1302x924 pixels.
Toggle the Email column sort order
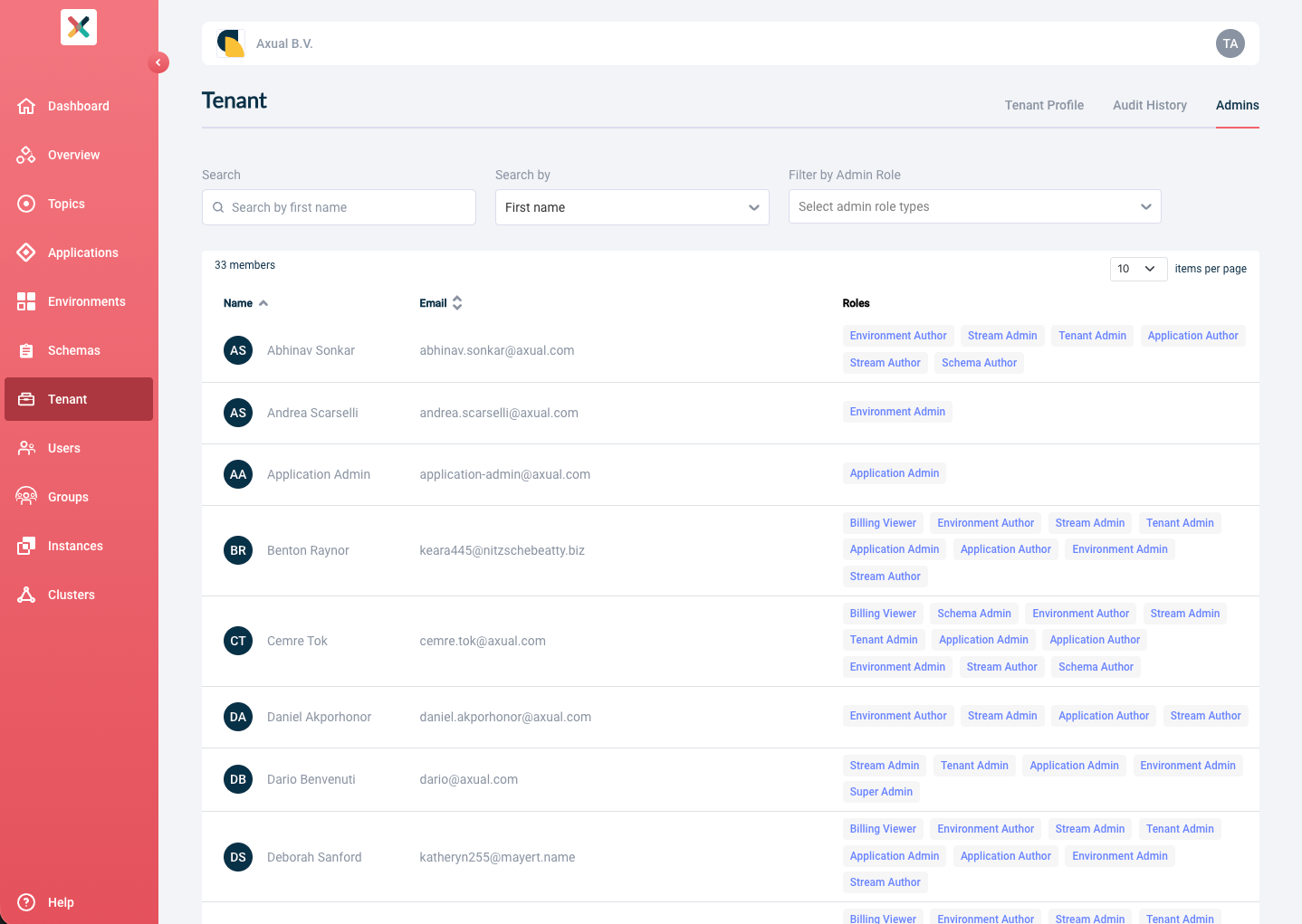457,302
